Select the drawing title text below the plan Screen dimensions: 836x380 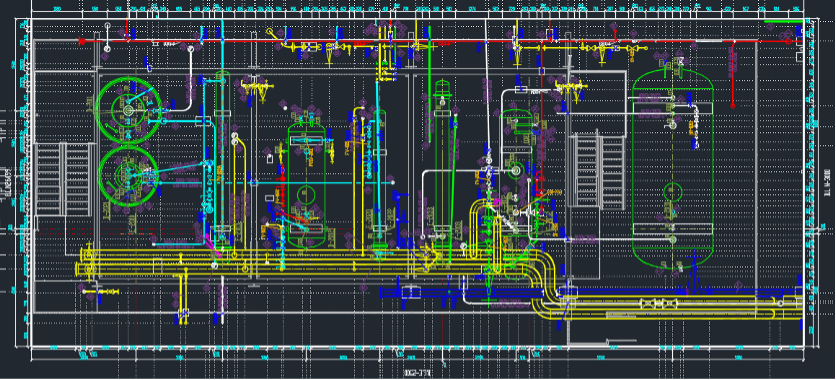(417, 372)
